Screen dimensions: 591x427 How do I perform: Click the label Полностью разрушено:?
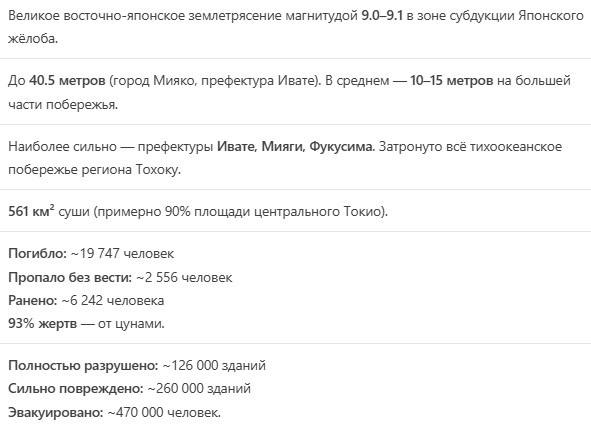pyautogui.click(x=83, y=366)
